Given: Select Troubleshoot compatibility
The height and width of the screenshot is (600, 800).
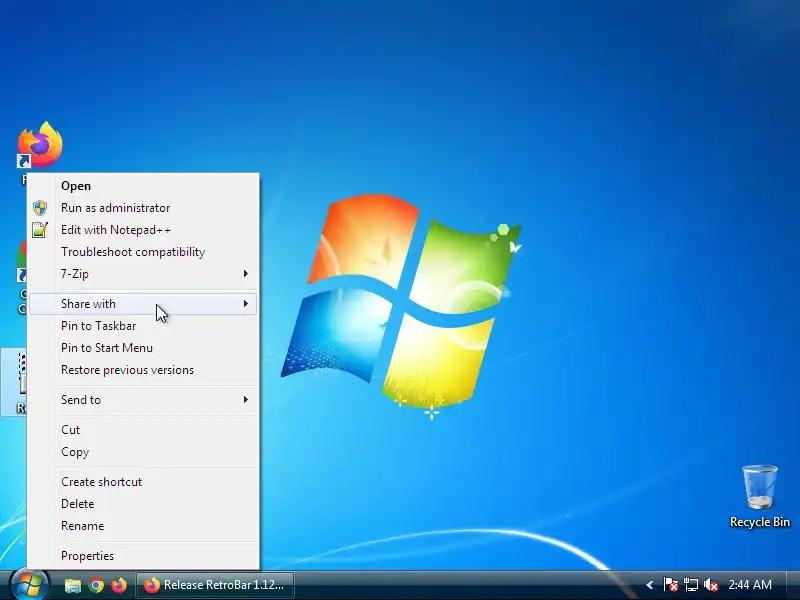Looking at the screenshot, I should coord(143,252).
